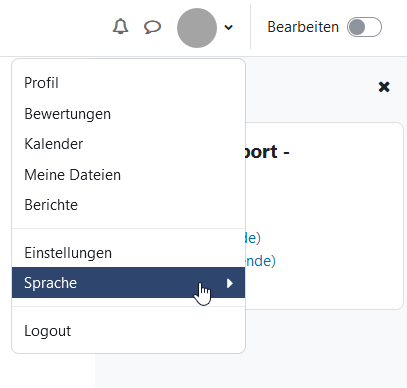Click the blue link ending in "de)"

253,238
